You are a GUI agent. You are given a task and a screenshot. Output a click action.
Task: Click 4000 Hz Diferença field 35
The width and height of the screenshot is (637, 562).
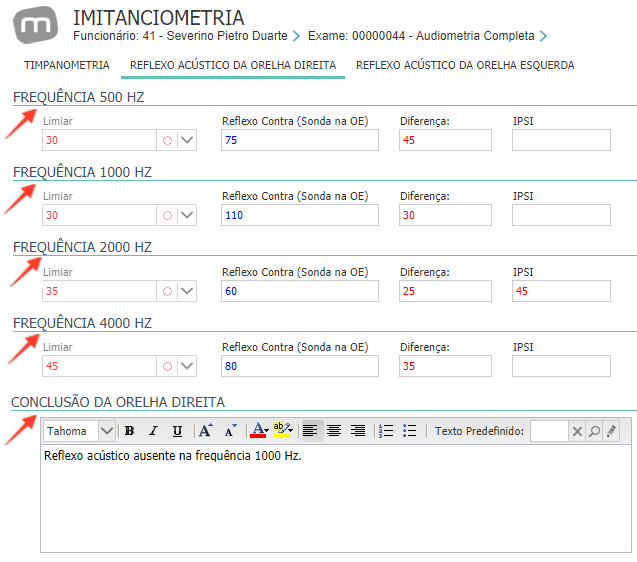445,366
